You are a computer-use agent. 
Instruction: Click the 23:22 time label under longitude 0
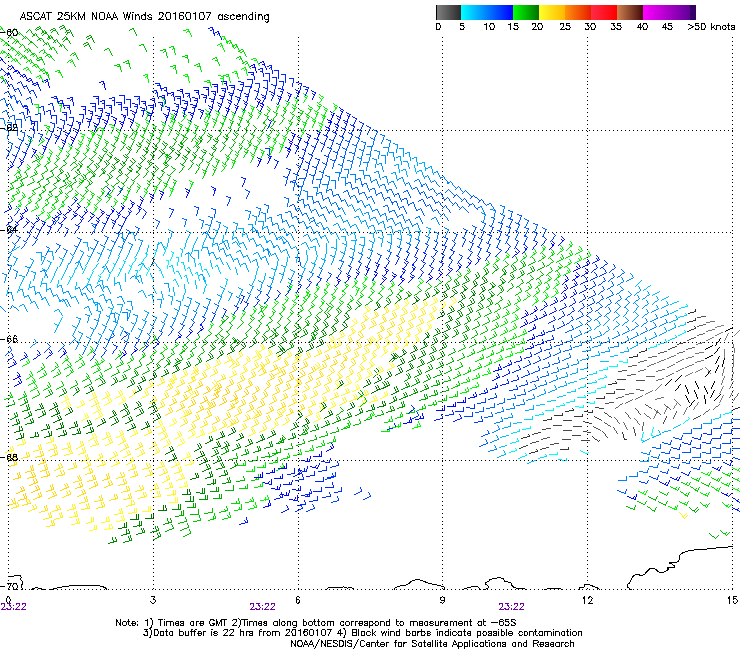point(14,607)
